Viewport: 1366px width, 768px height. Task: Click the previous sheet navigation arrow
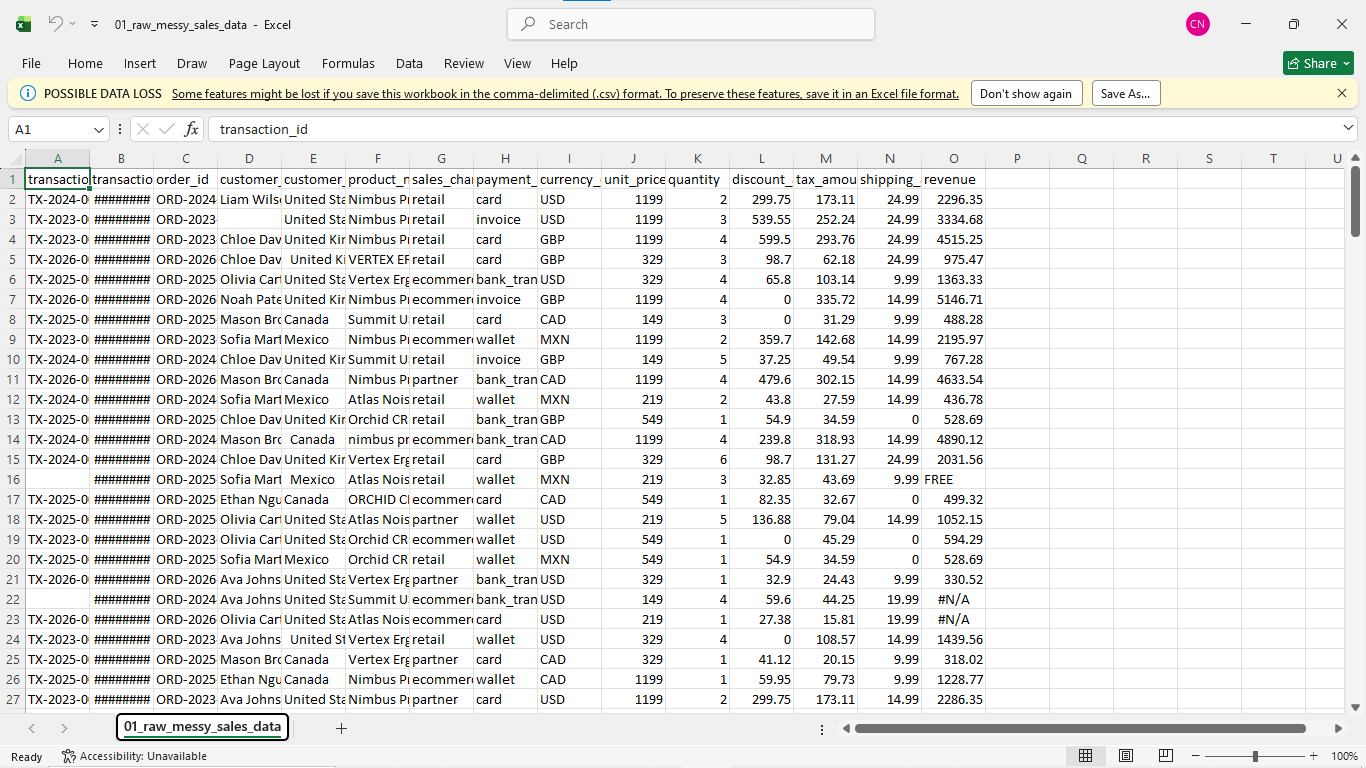pyautogui.click(x=32, y=728)
